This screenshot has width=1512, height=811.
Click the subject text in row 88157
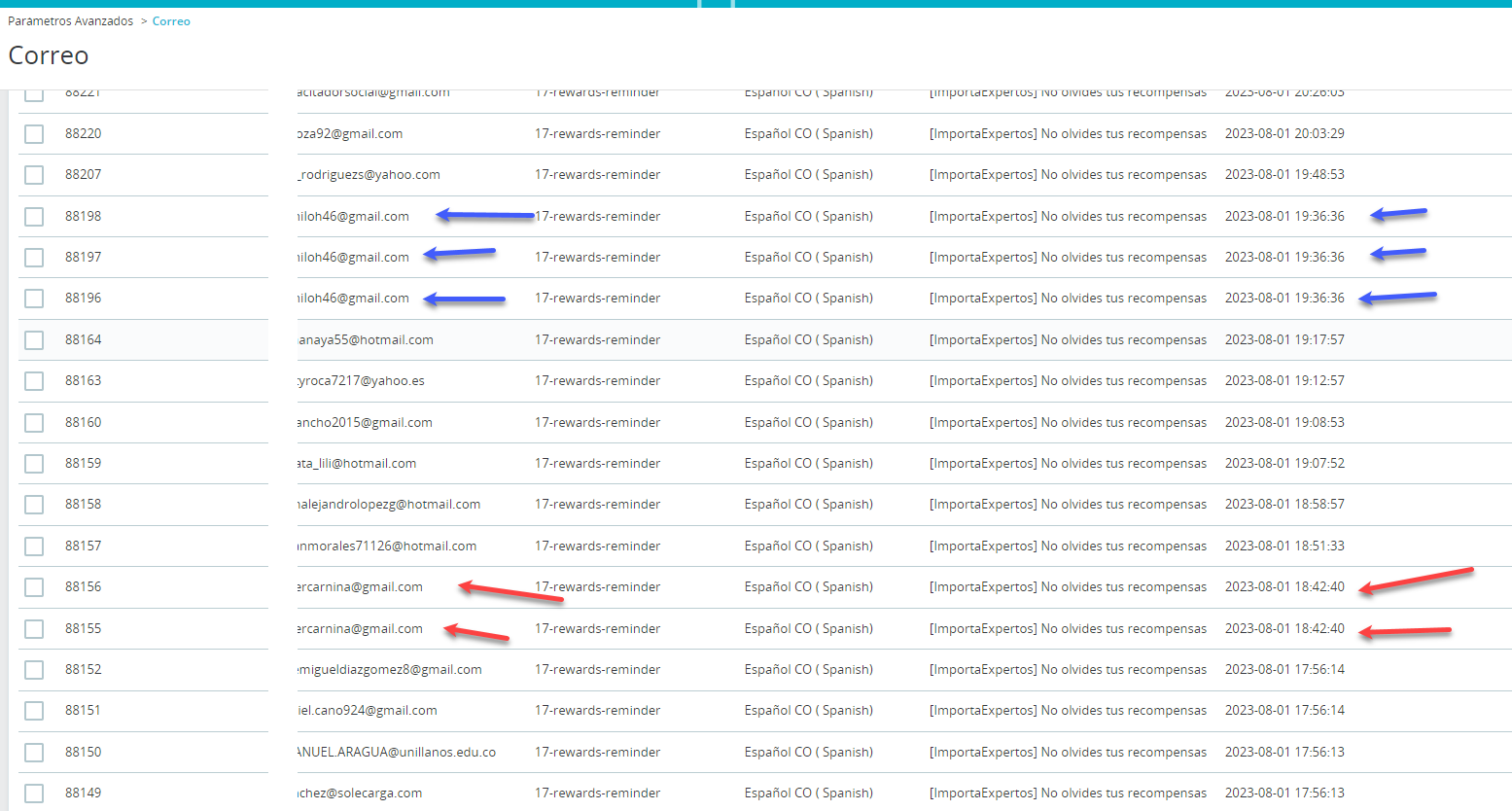1068,546
